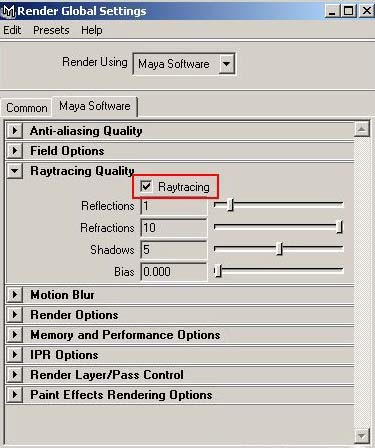Click the Shadows value field

tap(174, 250)
